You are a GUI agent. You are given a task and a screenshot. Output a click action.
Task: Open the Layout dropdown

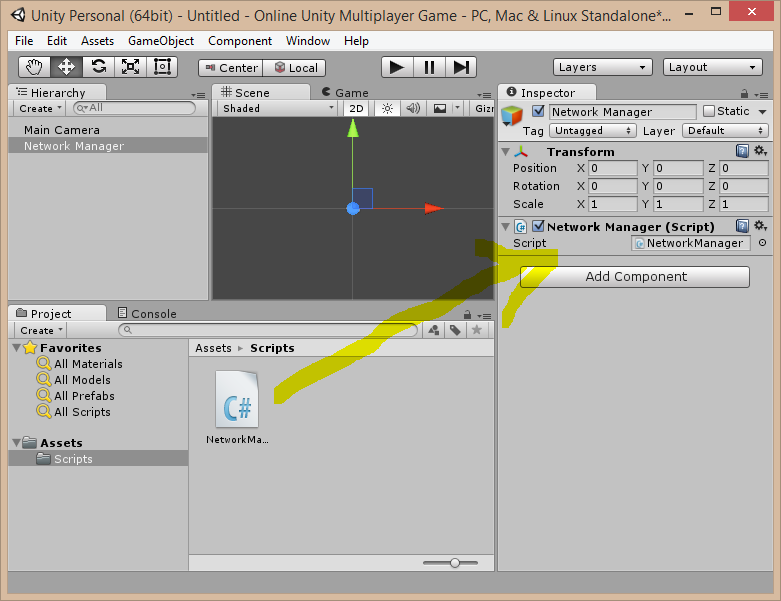(712, 67)
